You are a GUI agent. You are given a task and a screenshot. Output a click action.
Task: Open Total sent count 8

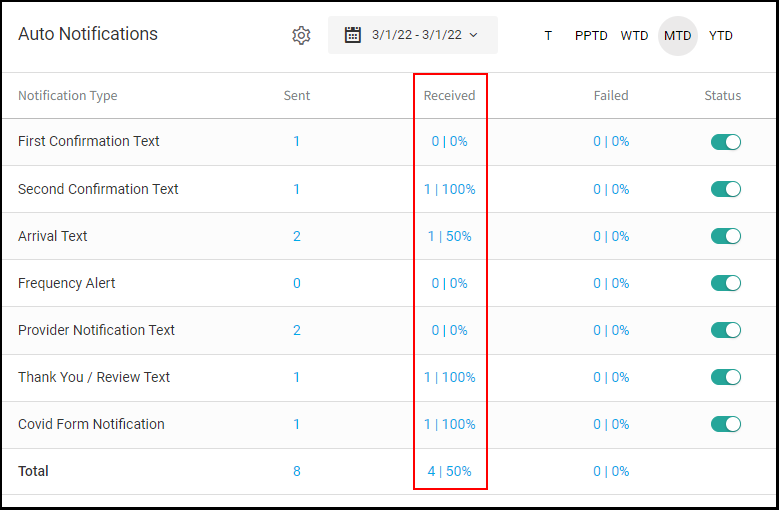click(x=297, y=471)
